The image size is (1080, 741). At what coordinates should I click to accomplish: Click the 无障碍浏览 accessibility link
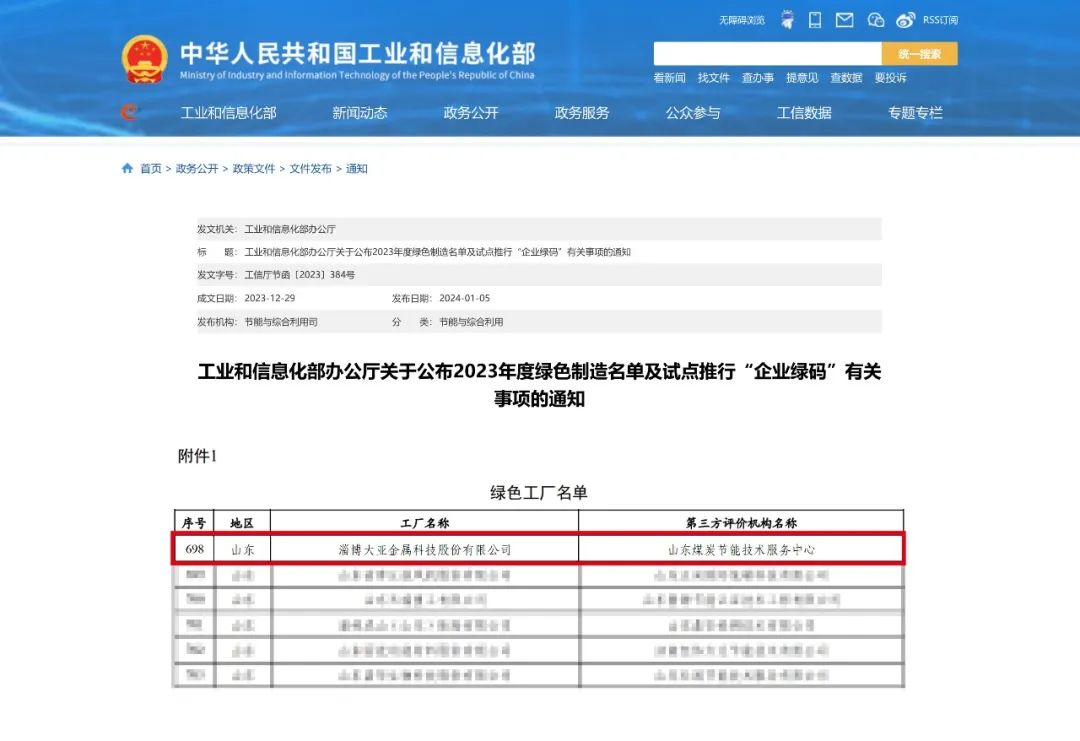741,20
